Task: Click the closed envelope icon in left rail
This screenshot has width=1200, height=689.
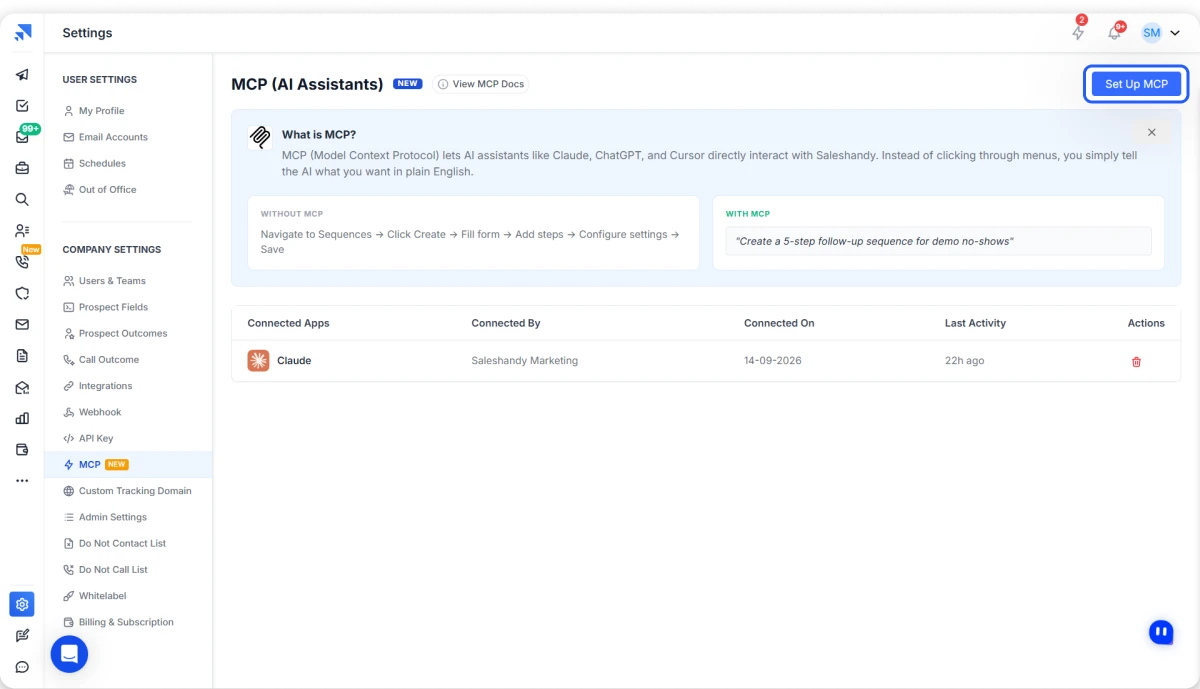Action: (22, 324)
